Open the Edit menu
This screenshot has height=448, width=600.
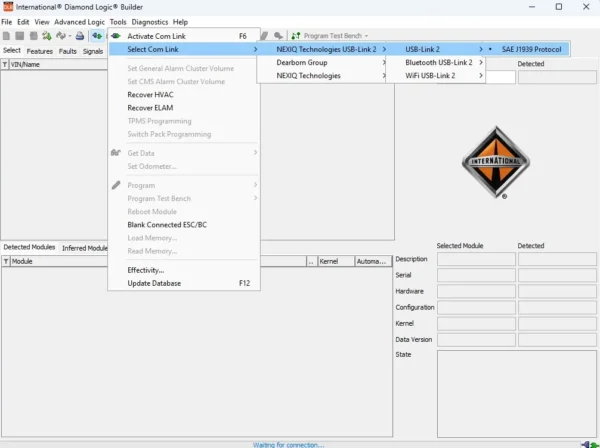23,22
